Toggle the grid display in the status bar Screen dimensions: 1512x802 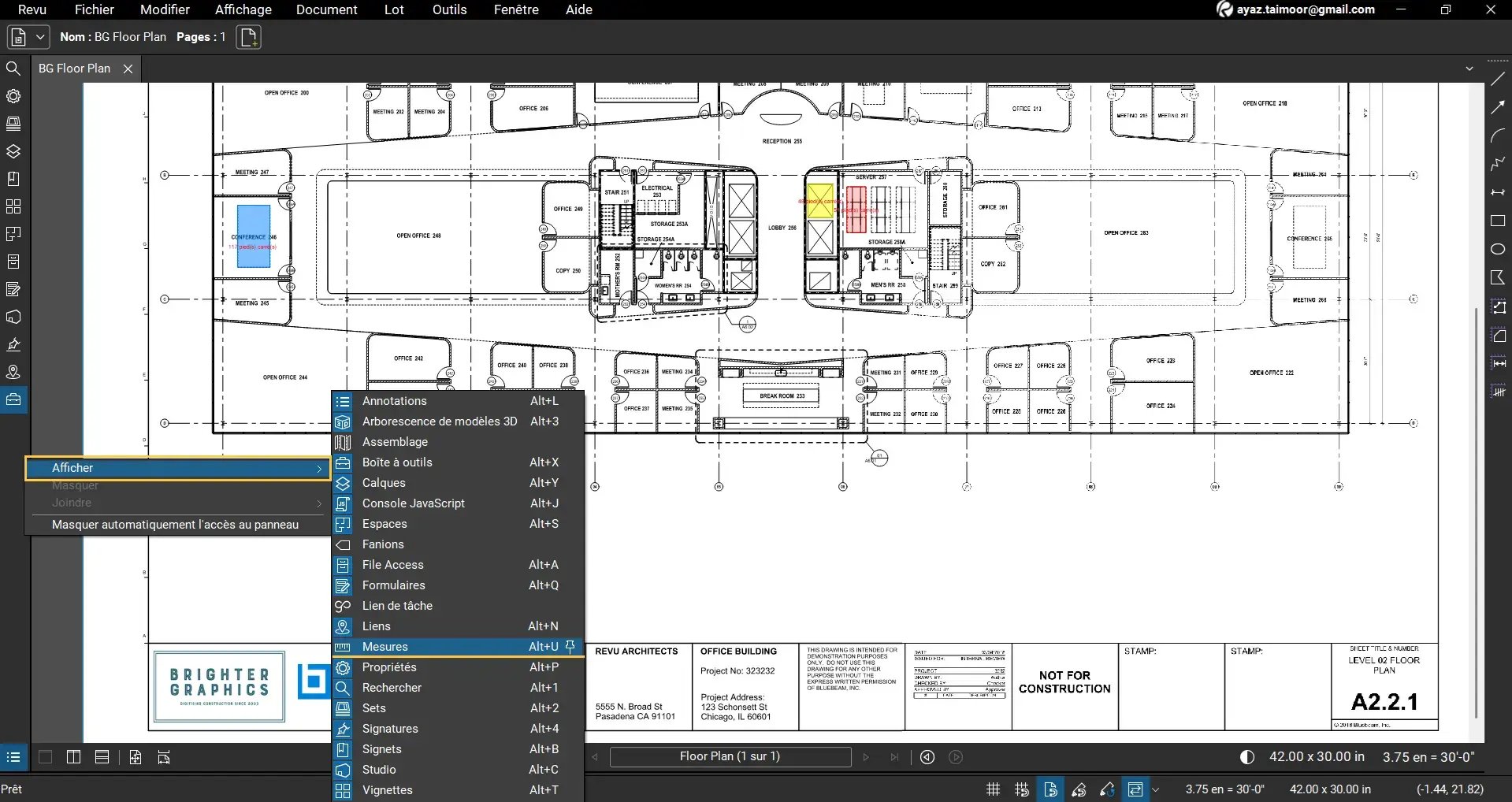click(x=994, y=789)
